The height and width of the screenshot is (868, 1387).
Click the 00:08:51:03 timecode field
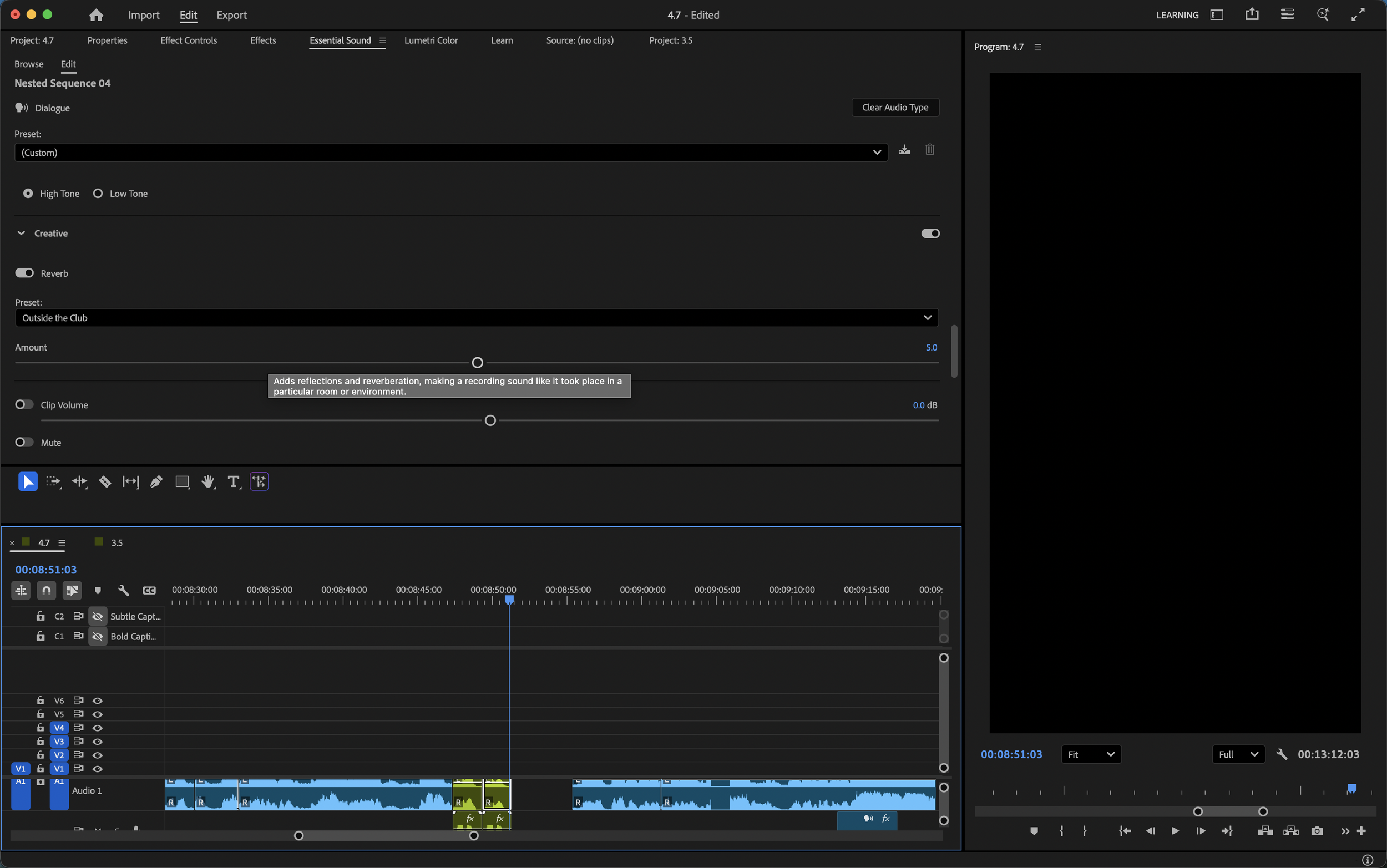coord(46,570)
